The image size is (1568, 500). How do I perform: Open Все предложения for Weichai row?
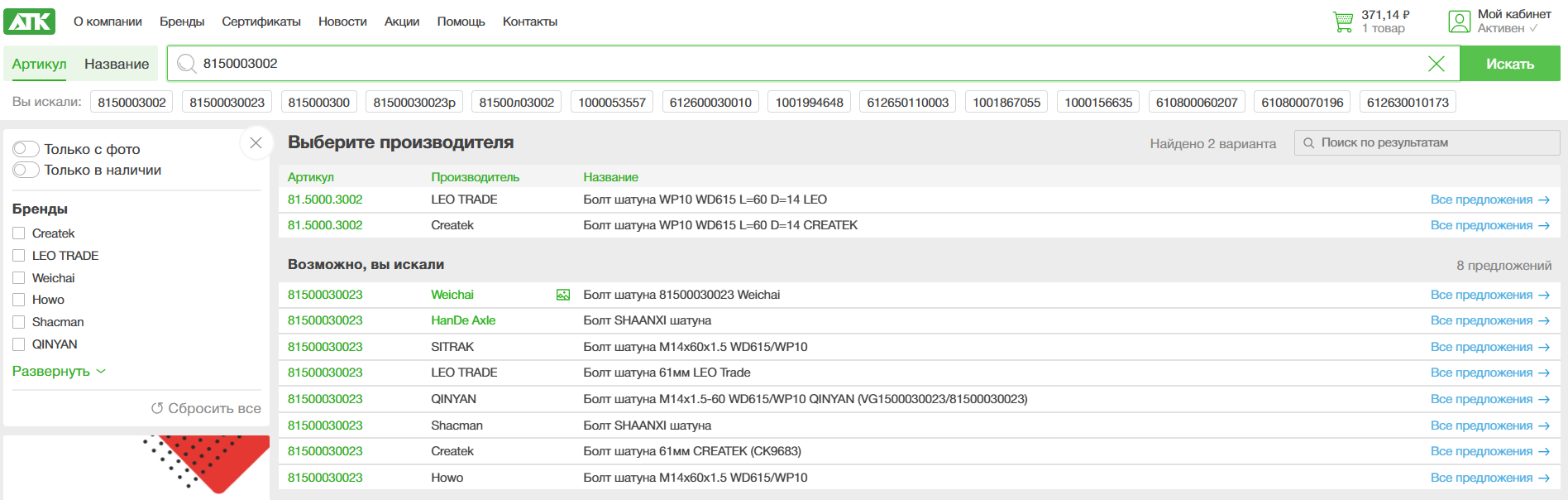[x=1490, y=295]
